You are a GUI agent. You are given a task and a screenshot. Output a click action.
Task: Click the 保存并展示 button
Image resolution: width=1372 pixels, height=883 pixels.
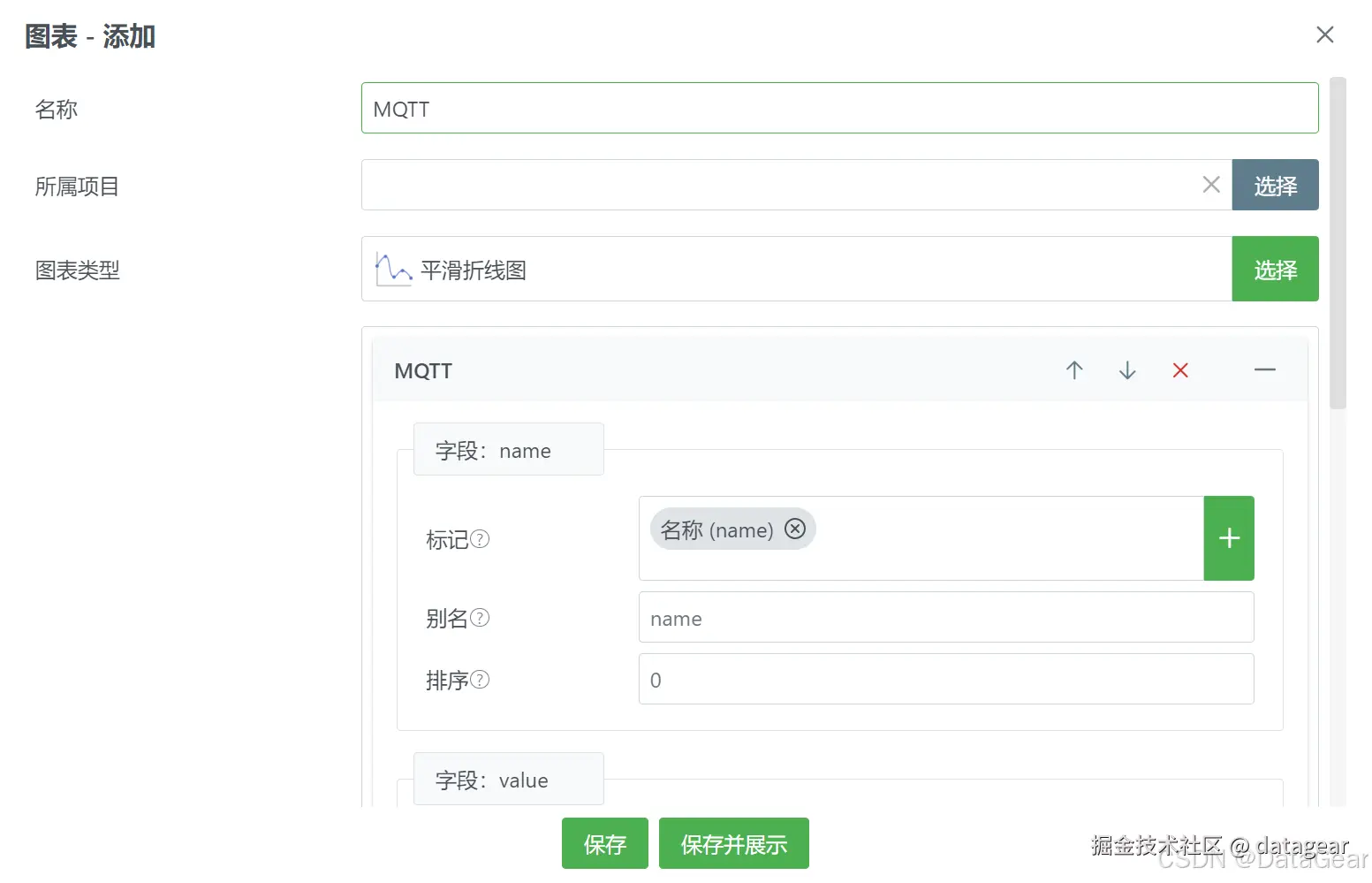[733, 843]
